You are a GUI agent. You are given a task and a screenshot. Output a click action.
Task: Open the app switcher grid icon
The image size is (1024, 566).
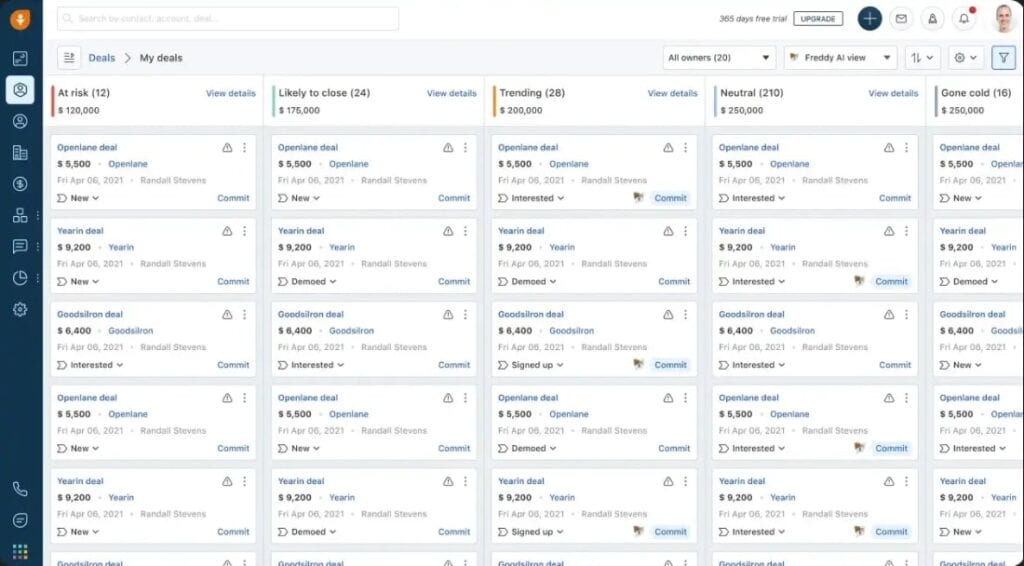(x=20, y=552)
